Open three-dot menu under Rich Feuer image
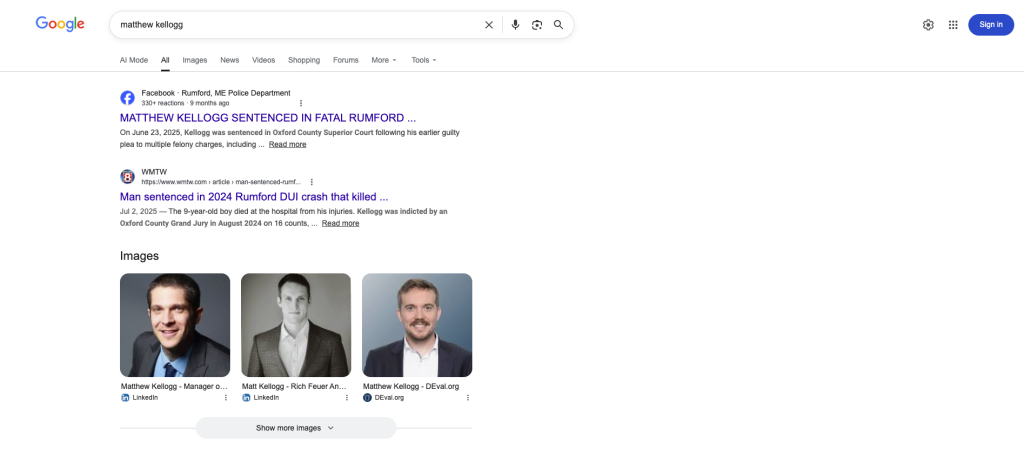The width and height of the screenshot is (1024, 450). (x=347, y=398)
